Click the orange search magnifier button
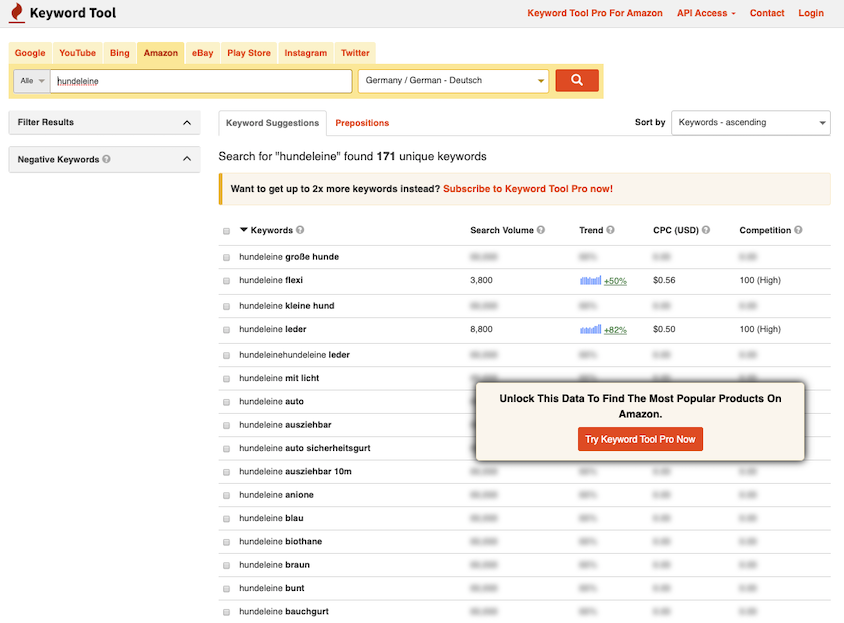This screenshot has width=844, height=623. 576,81
